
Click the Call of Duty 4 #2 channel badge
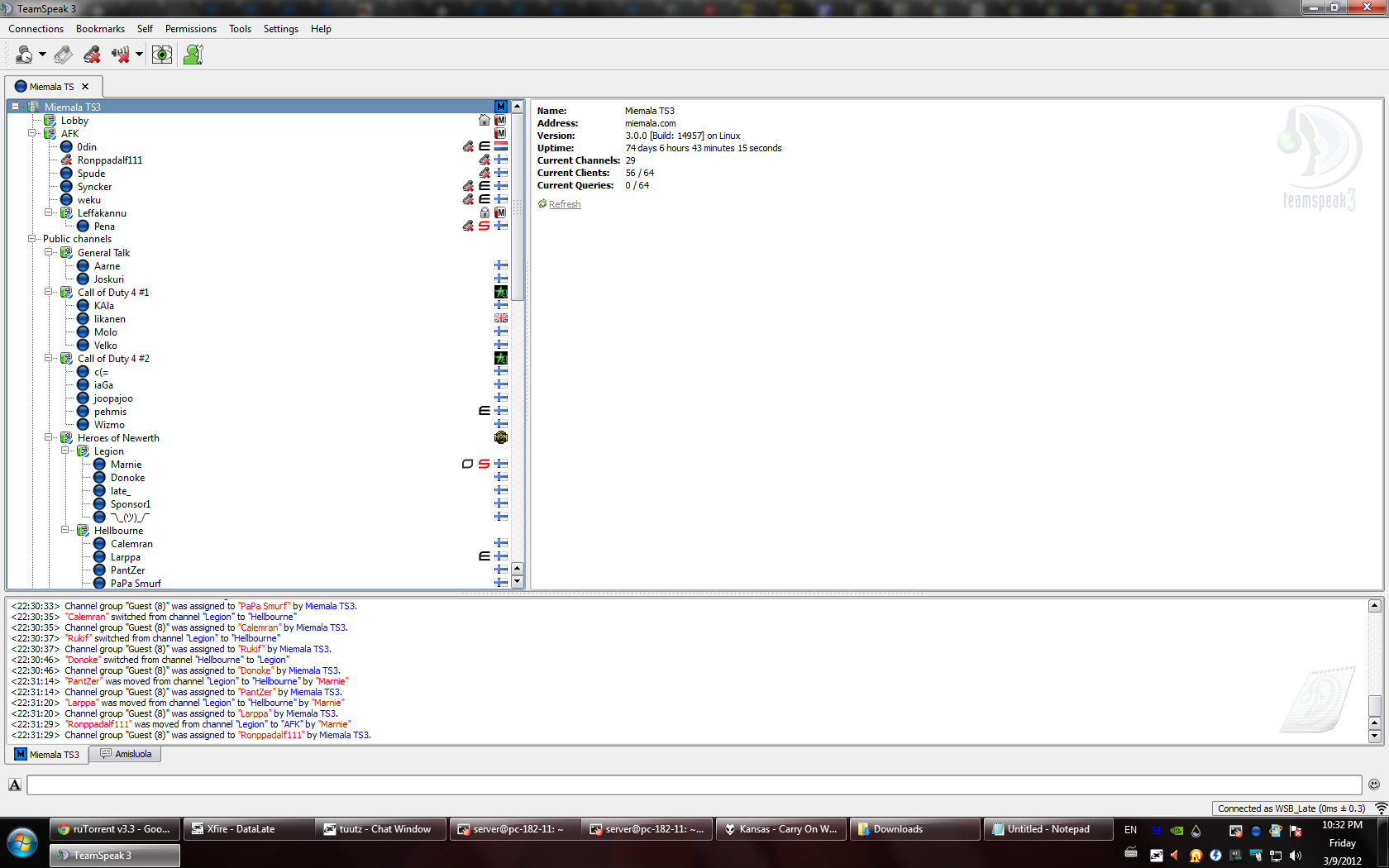pyautogui.click(x=501, y=358)
